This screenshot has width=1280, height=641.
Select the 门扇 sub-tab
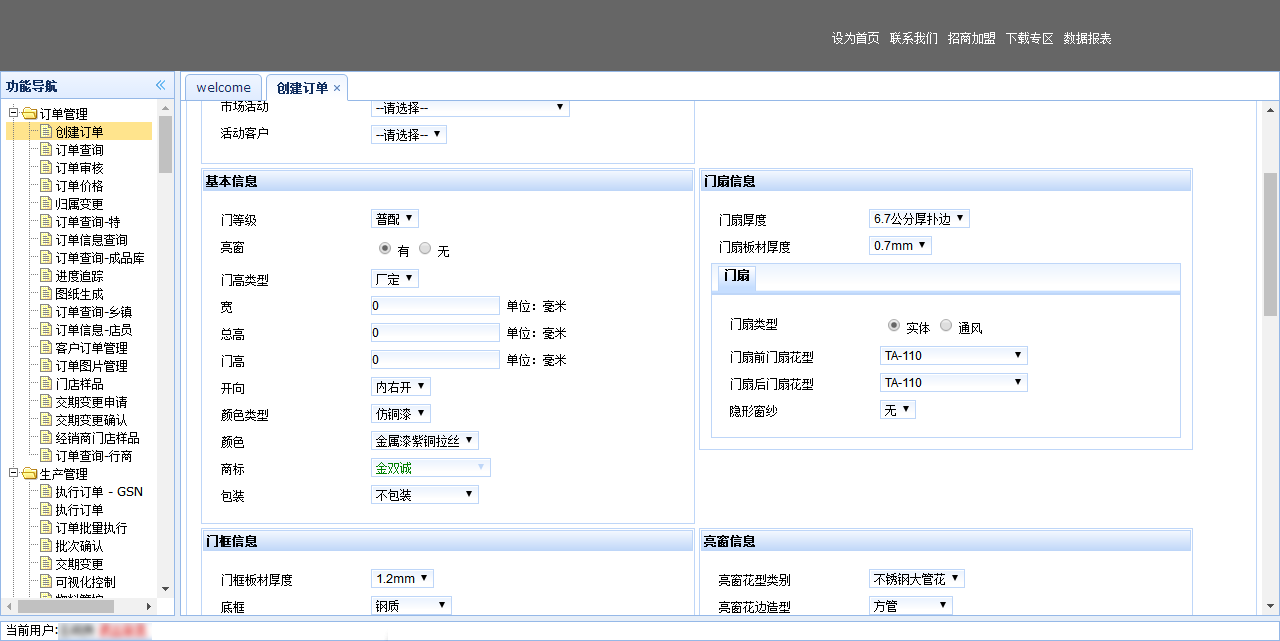736,275
